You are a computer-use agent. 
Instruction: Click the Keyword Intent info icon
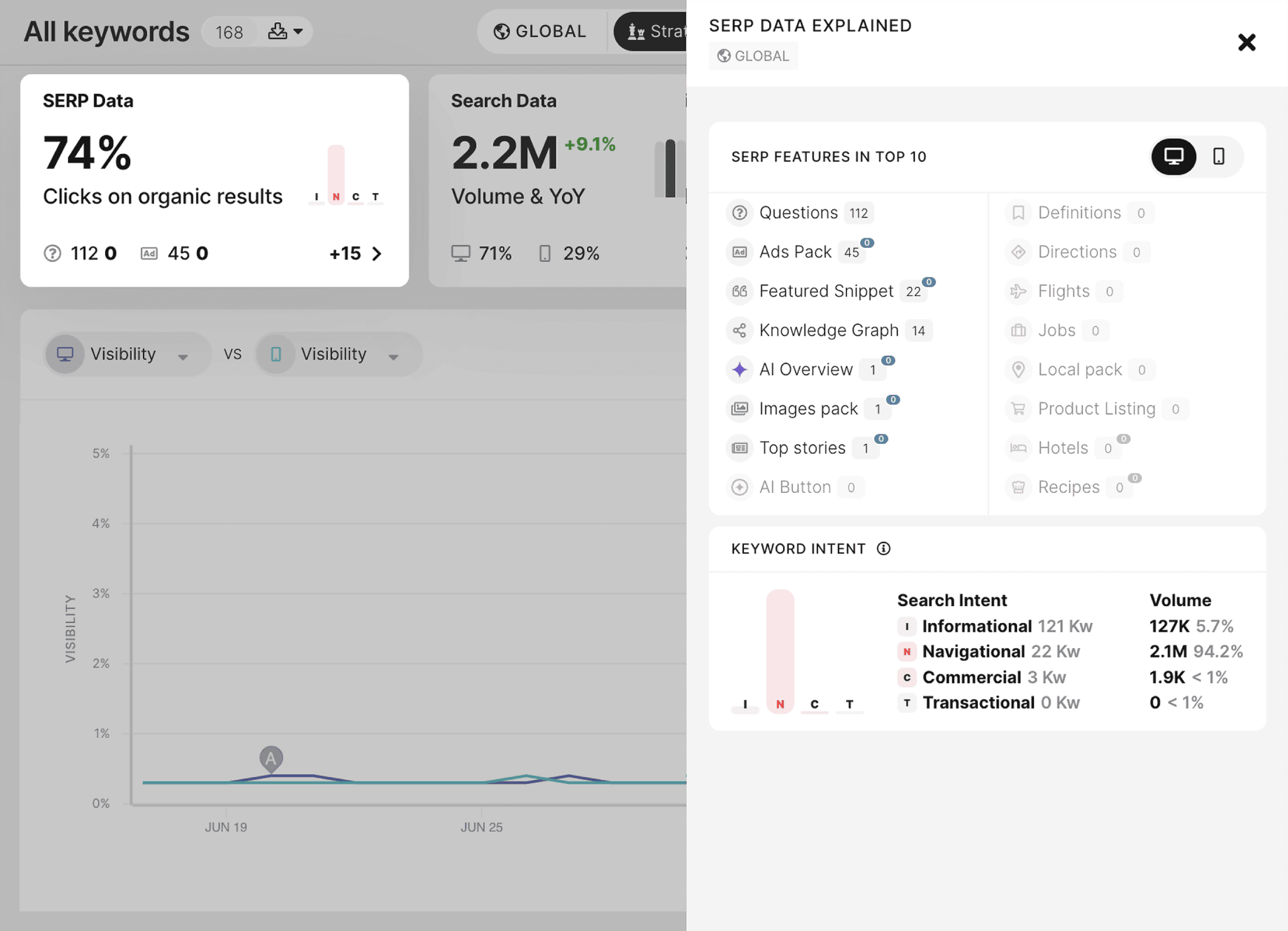pyautogui.click(x=884, y=549)
